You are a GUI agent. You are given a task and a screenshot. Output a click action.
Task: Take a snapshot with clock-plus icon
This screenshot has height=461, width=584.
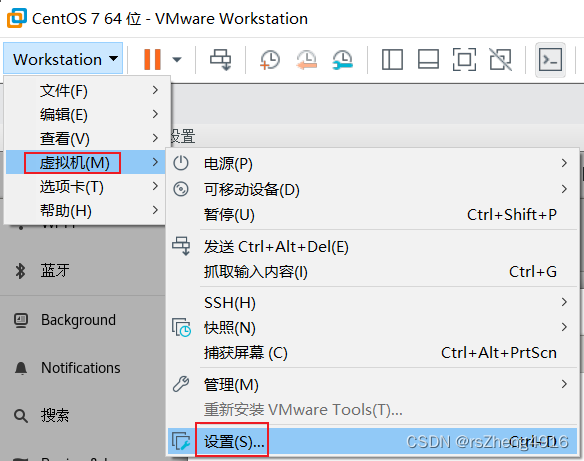(x=270, y=60)
